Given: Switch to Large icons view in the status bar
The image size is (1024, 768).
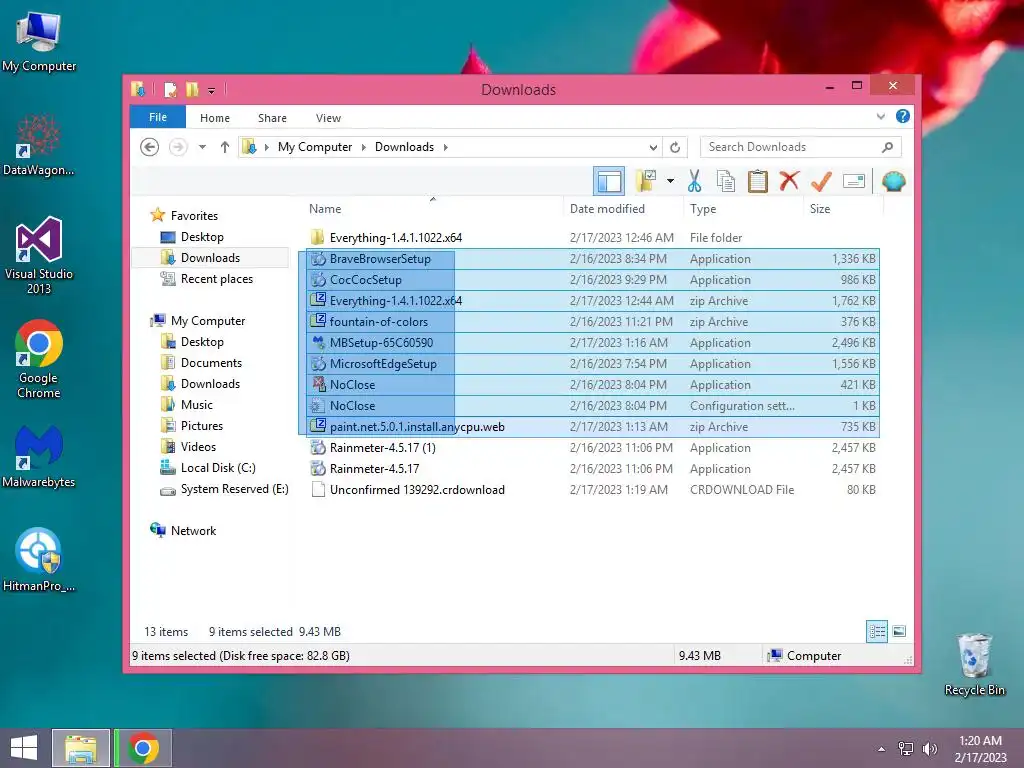Looking at the screenshot, I should (x=899, y=631).
